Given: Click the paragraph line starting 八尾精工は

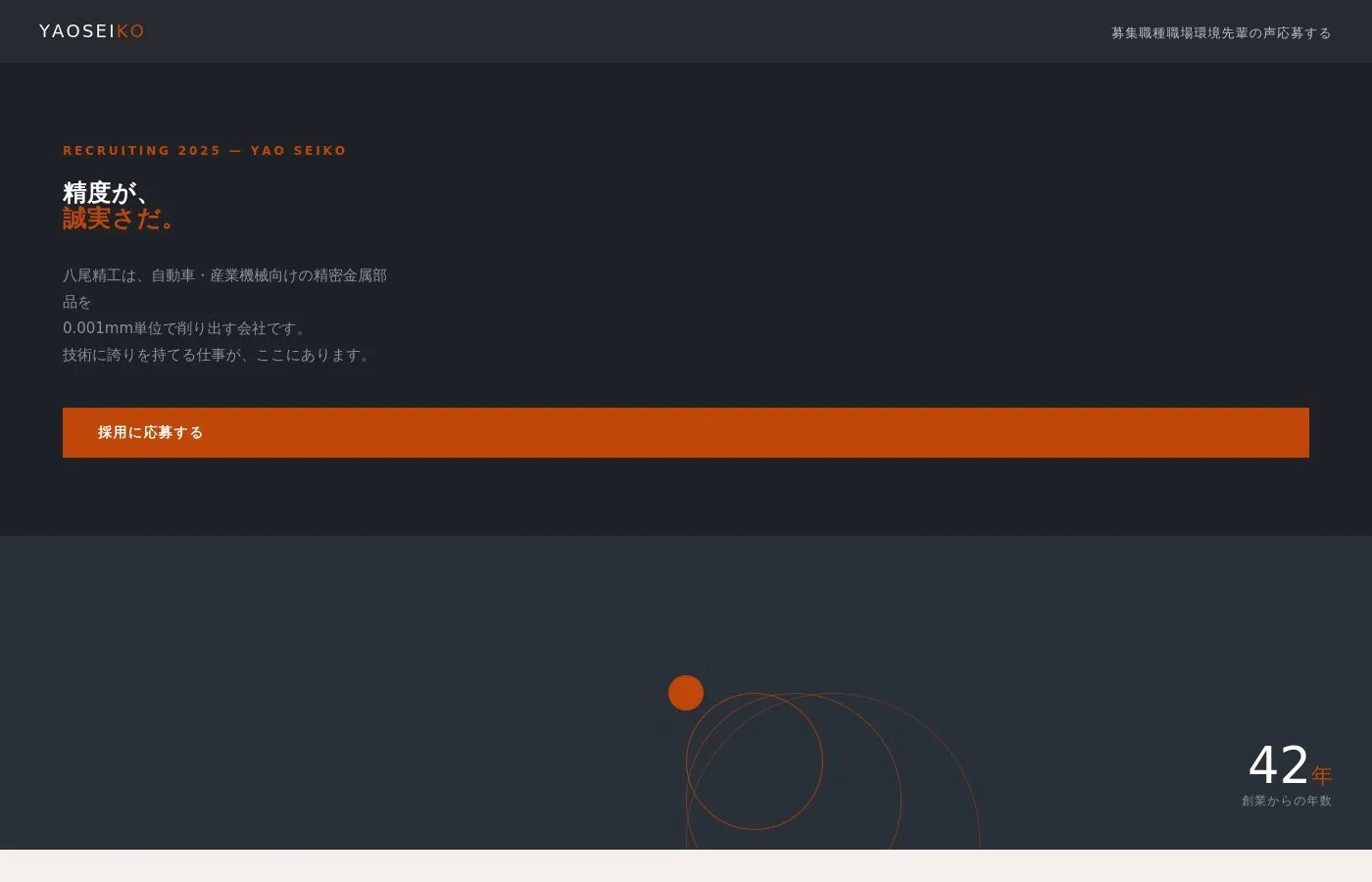Looking at the screenshot, I should point(224,275).
